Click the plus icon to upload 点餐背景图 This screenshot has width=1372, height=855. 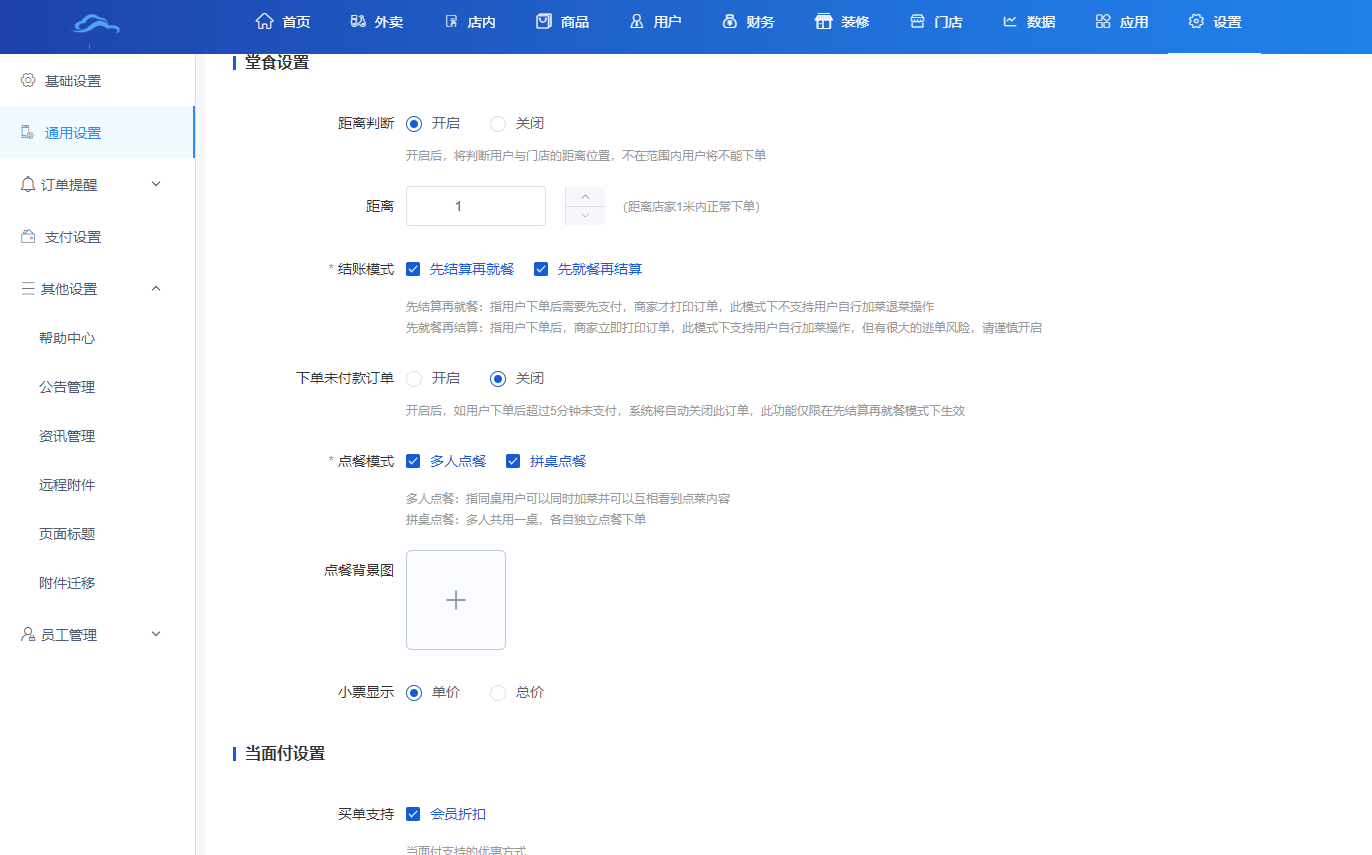456,600
